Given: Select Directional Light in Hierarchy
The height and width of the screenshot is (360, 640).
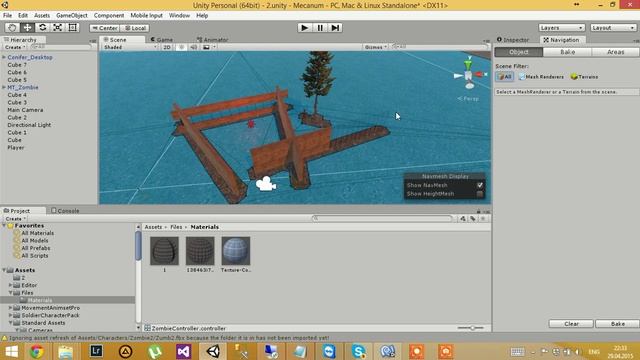Looking at the screenshot, I should [x=29, y=125].
